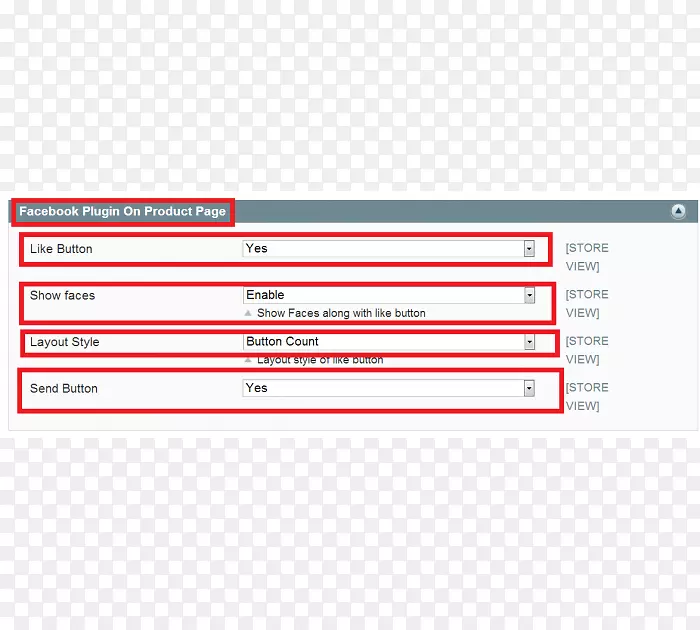Viewport: 700px width, 630px height.
Task: Open the Layout Style dropdown
Action: tap(388, 342)
